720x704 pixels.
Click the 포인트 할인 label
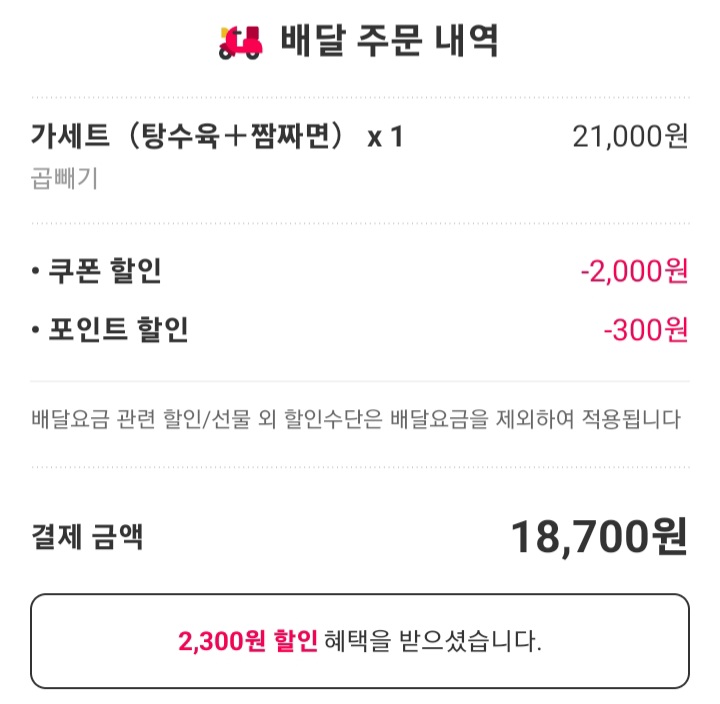coord(118,329)
